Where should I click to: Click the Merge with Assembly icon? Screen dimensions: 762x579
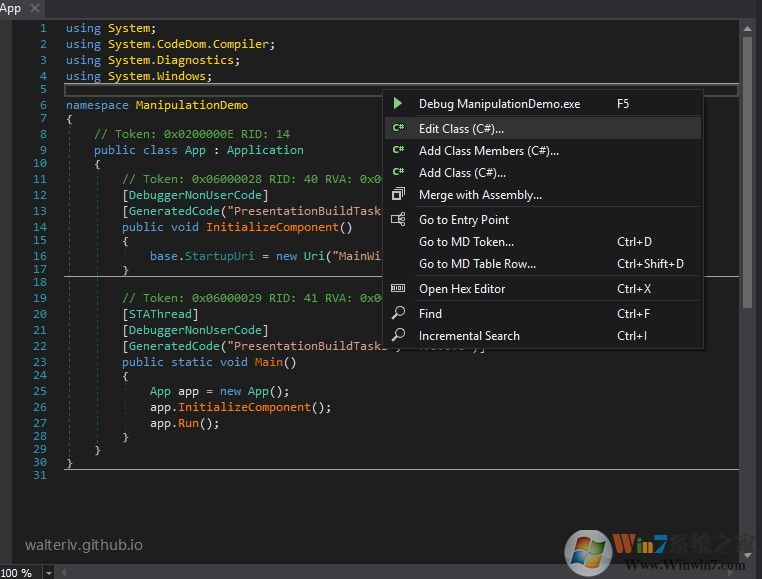pos(398,195)
